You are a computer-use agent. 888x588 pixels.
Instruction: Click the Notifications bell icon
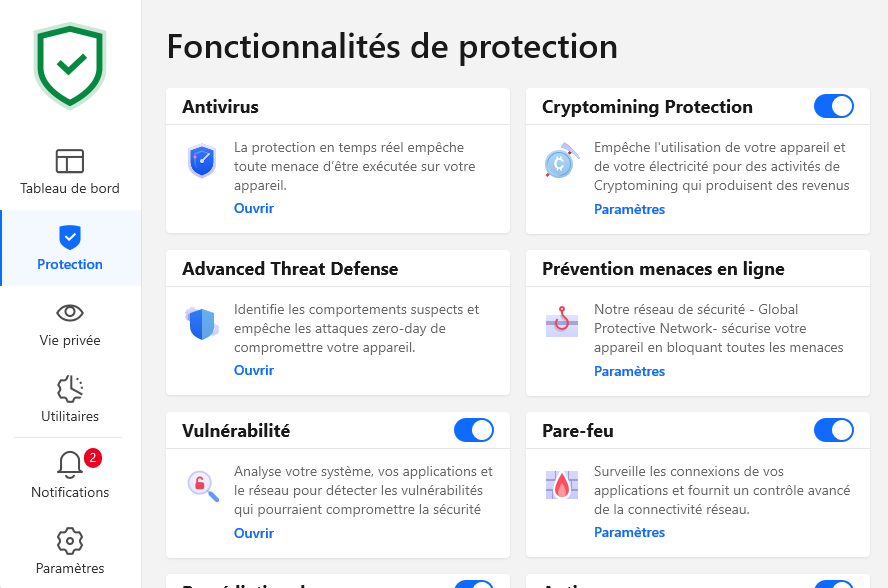point(70,465)
